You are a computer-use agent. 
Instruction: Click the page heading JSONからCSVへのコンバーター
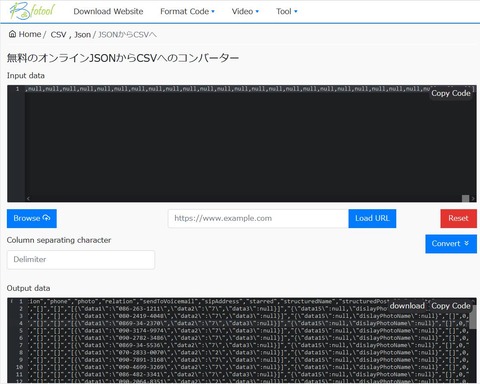(123, 58)
